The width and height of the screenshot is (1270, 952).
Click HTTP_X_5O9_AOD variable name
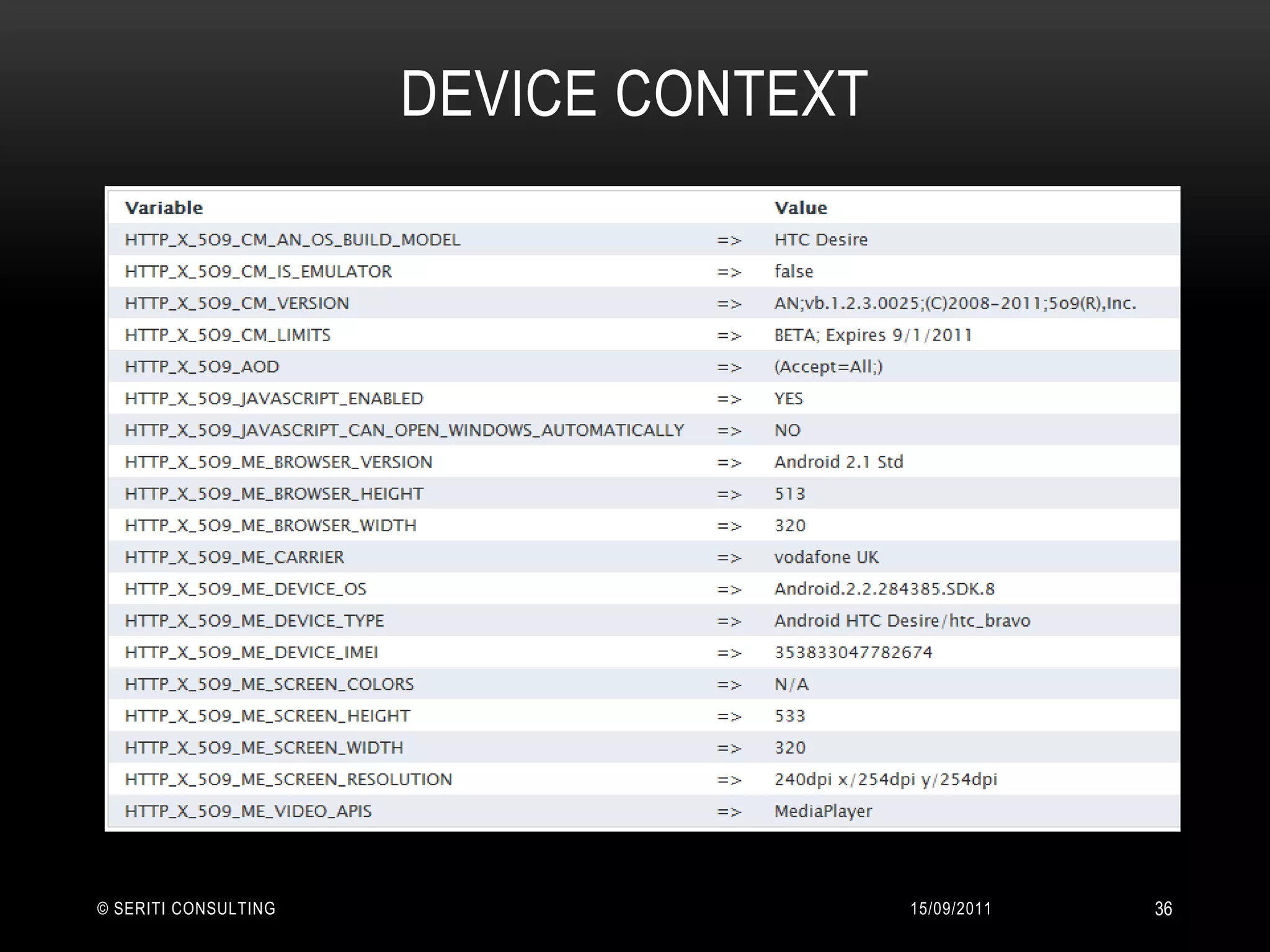[x=202, y=367]
